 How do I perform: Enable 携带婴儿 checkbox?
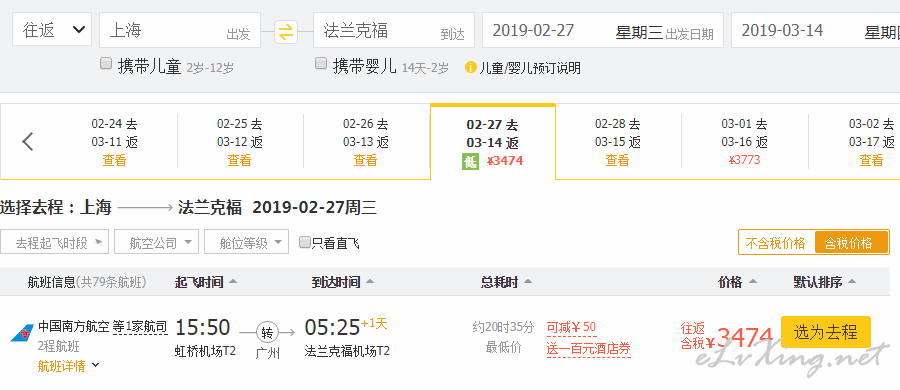(x=321, y=64)
